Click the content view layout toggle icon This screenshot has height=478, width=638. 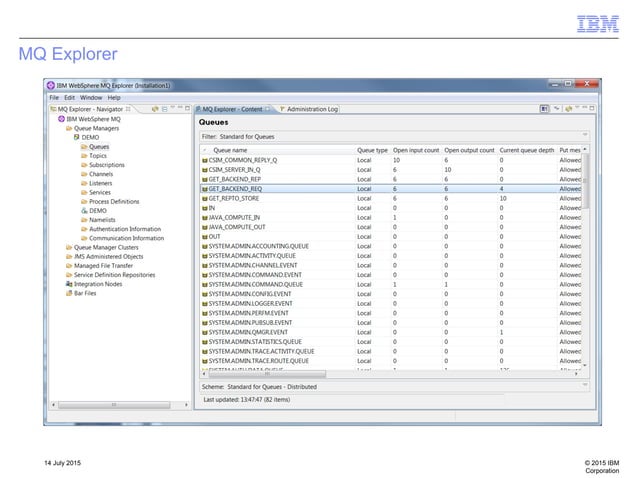tap(544, 109)
